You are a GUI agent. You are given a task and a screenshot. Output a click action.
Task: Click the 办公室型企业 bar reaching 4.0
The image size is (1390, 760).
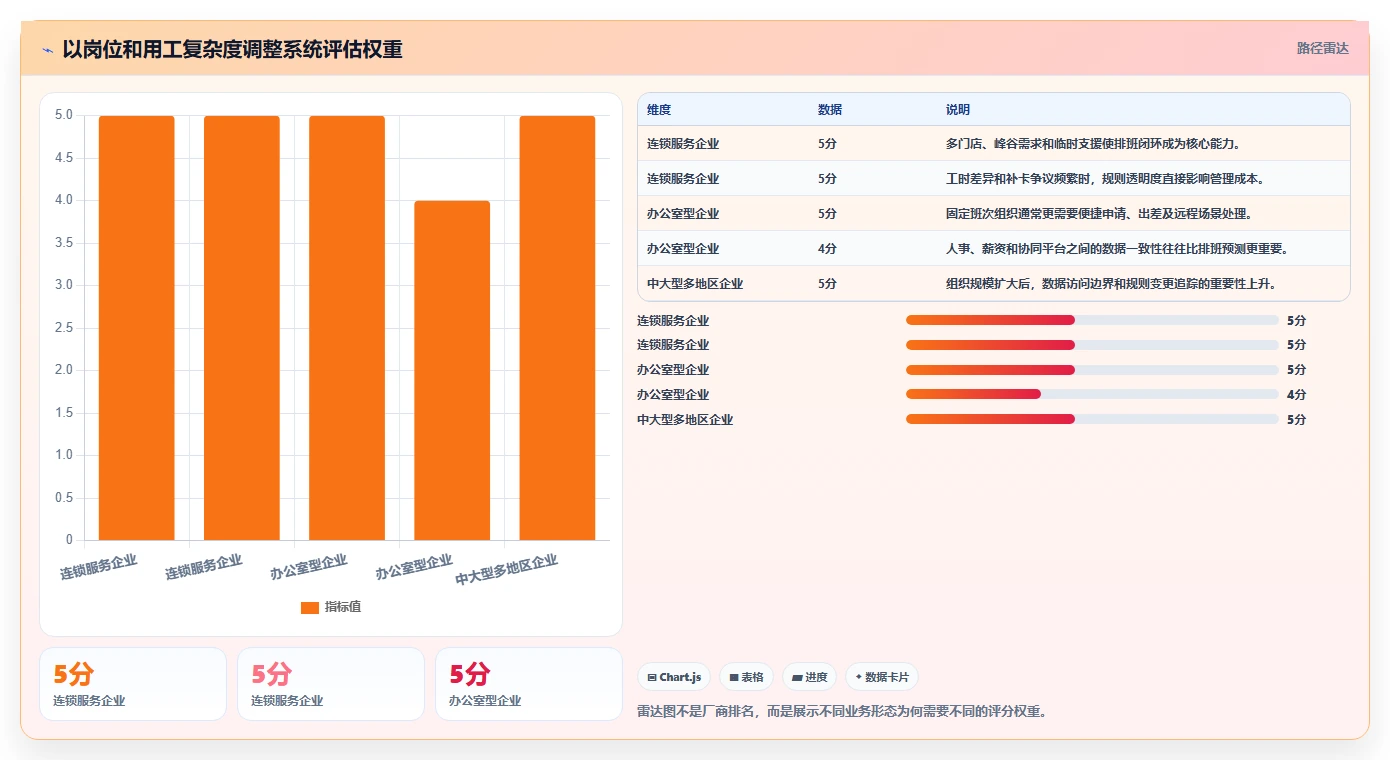pyautogui.click(x=452, y=370)
